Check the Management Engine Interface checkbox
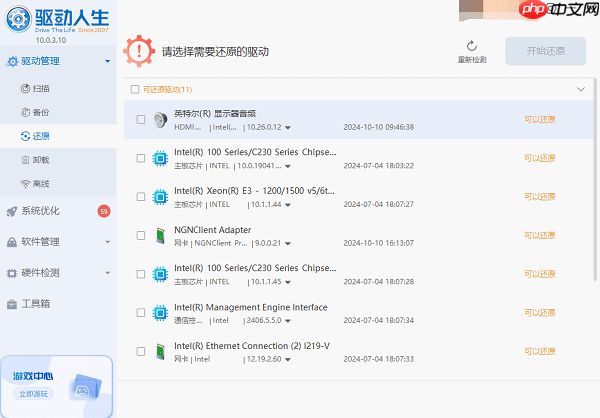Viewport: 600px width, 418px height. pos(141,313)
